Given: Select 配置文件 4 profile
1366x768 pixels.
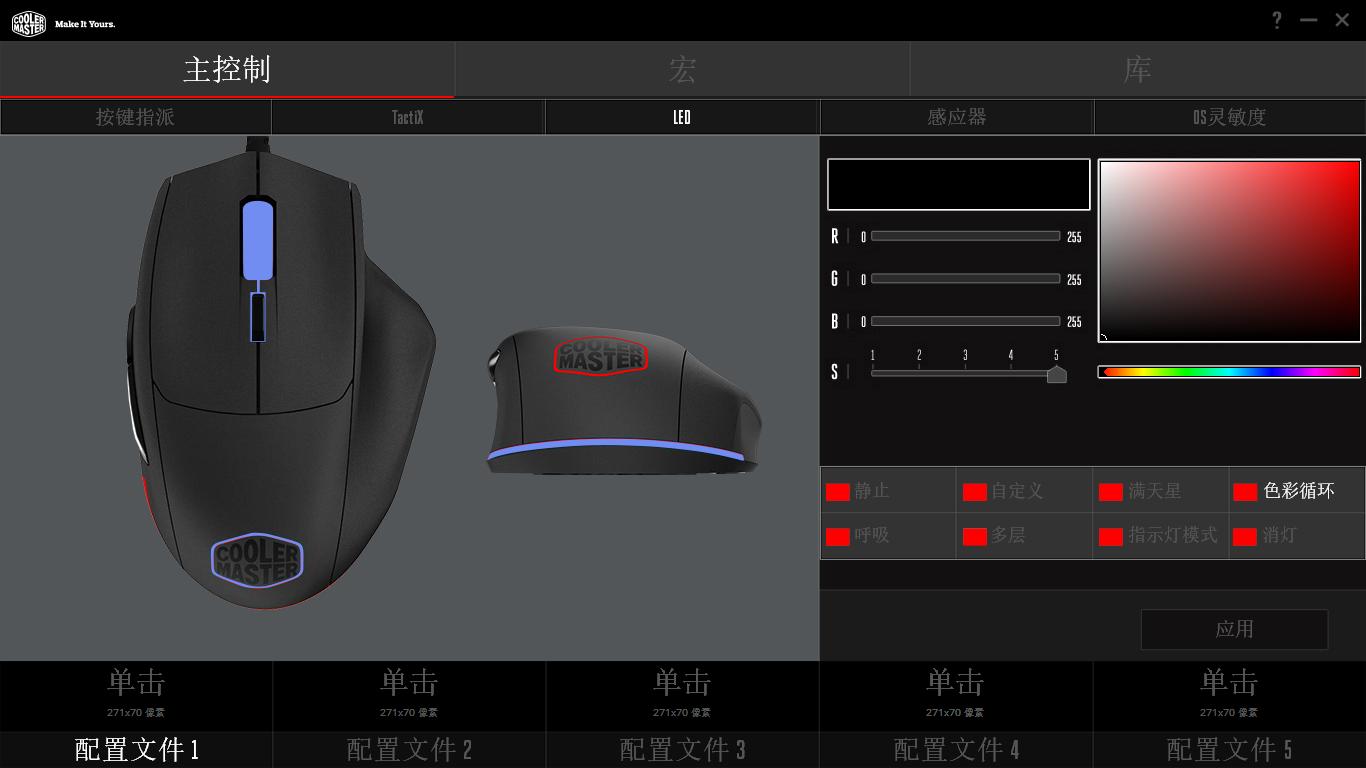Looking at the screenshot, I should 956,750.
